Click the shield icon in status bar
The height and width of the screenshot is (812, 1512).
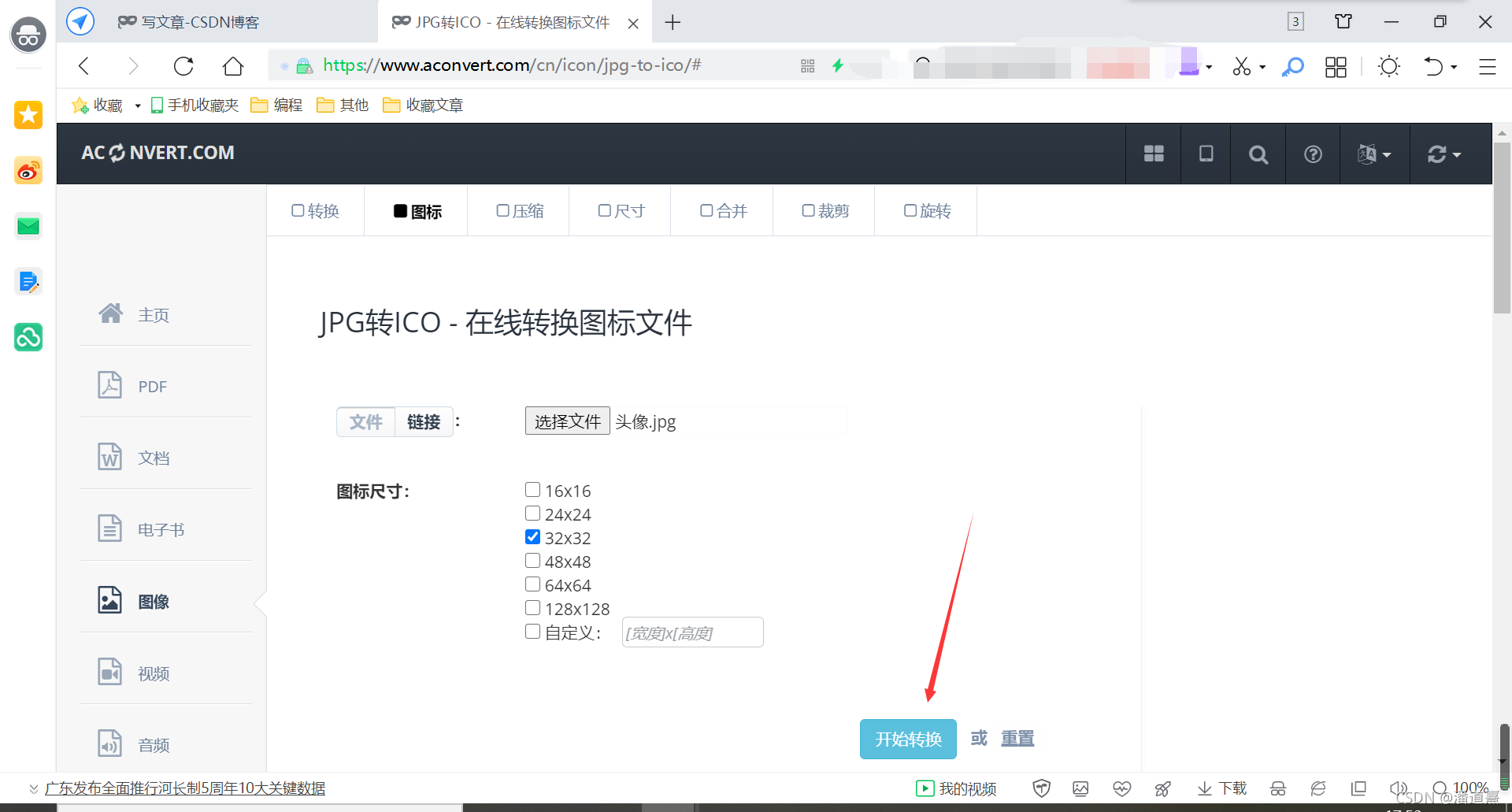click(x=1041, y=788)
